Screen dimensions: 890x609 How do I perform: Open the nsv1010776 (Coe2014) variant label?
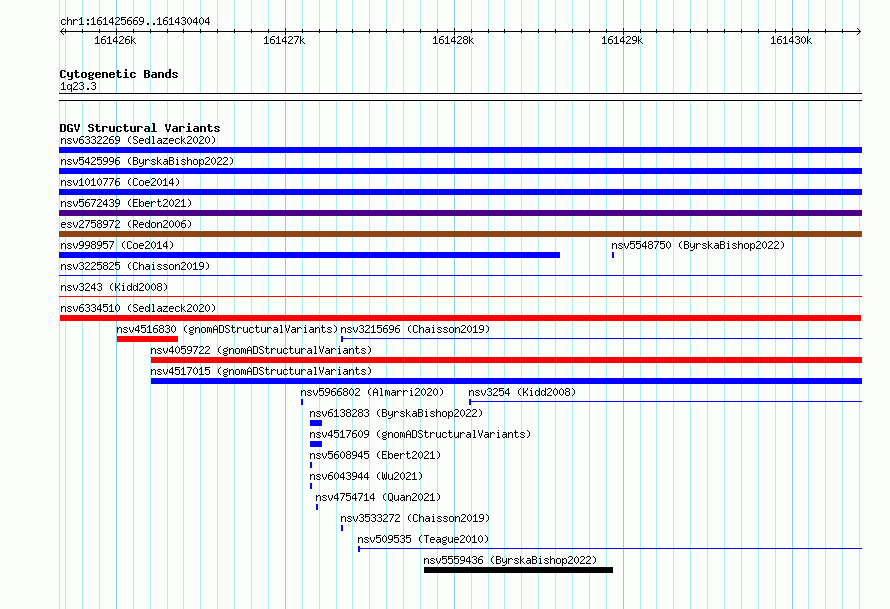click(x=120, y=182)
